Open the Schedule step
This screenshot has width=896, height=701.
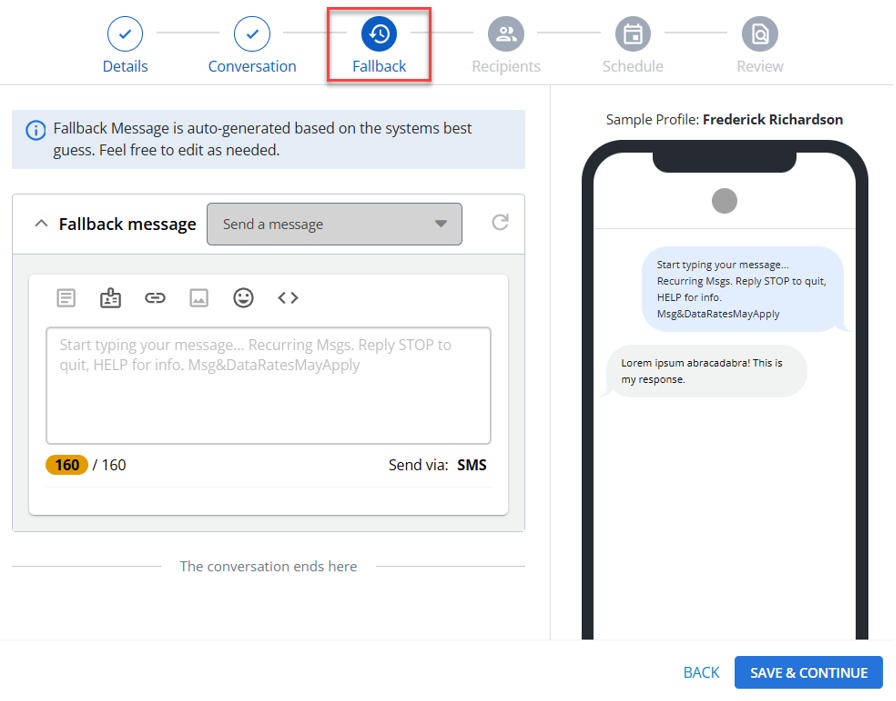pos(633,46)
